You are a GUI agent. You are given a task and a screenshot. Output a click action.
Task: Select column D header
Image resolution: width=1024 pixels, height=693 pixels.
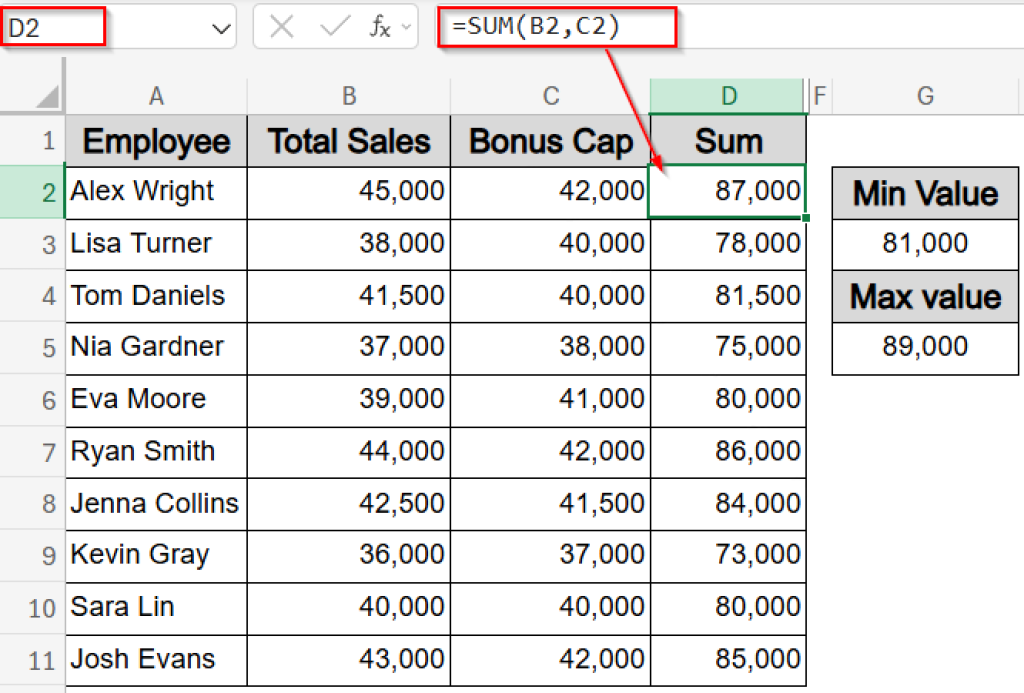(728, 96)
